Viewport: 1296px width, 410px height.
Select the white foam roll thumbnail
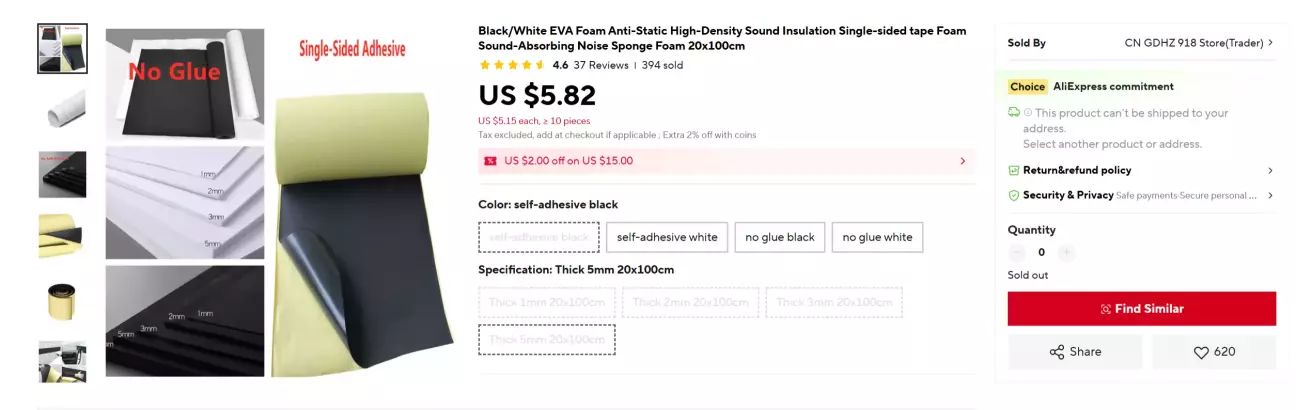click(x=62, y=110)
